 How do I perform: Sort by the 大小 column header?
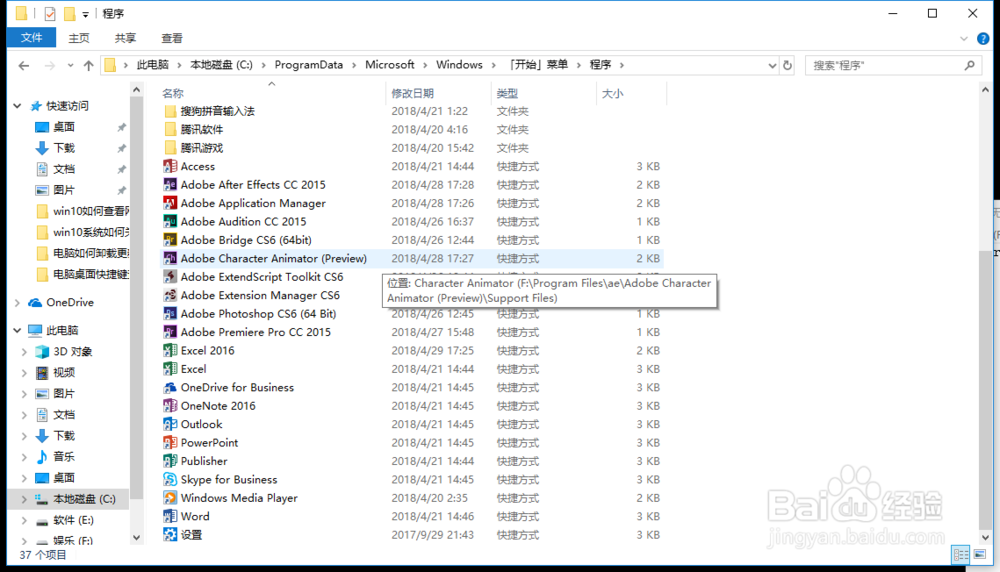tap(613, 94)
